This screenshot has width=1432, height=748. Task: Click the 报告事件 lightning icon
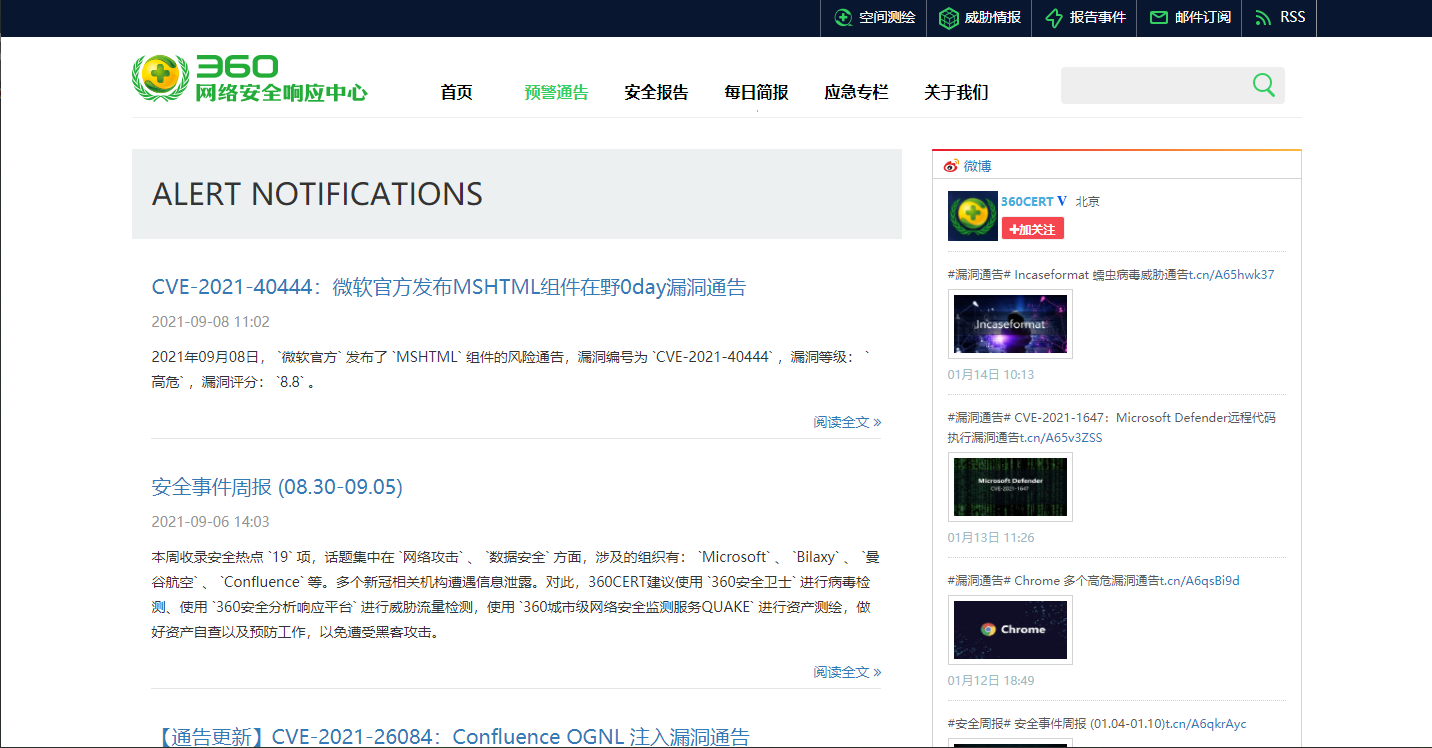tap(1054, 17)
